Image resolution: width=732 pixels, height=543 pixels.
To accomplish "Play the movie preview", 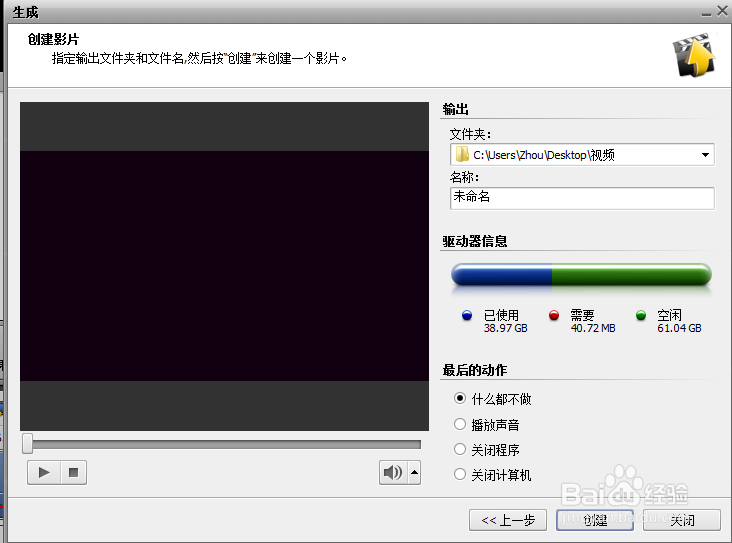I will 44,472.
